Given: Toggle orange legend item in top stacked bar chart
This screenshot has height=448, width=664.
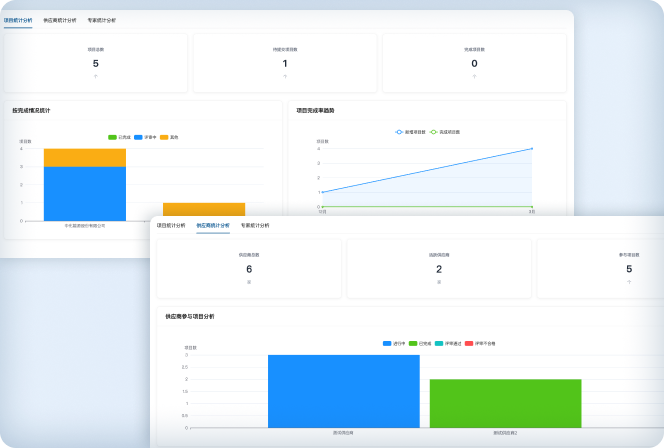Looking at the screenshot, I should (x=165, y=137).
